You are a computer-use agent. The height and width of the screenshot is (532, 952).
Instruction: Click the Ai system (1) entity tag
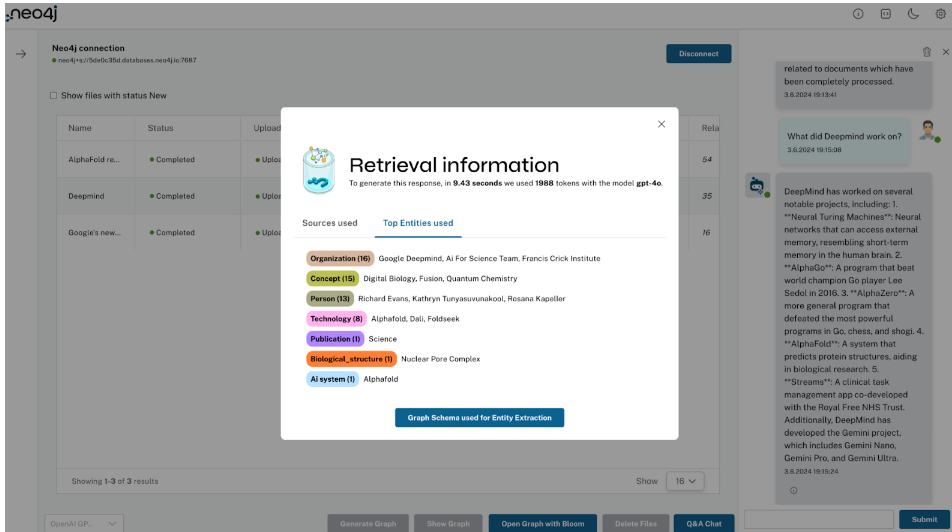click(332, 379)
